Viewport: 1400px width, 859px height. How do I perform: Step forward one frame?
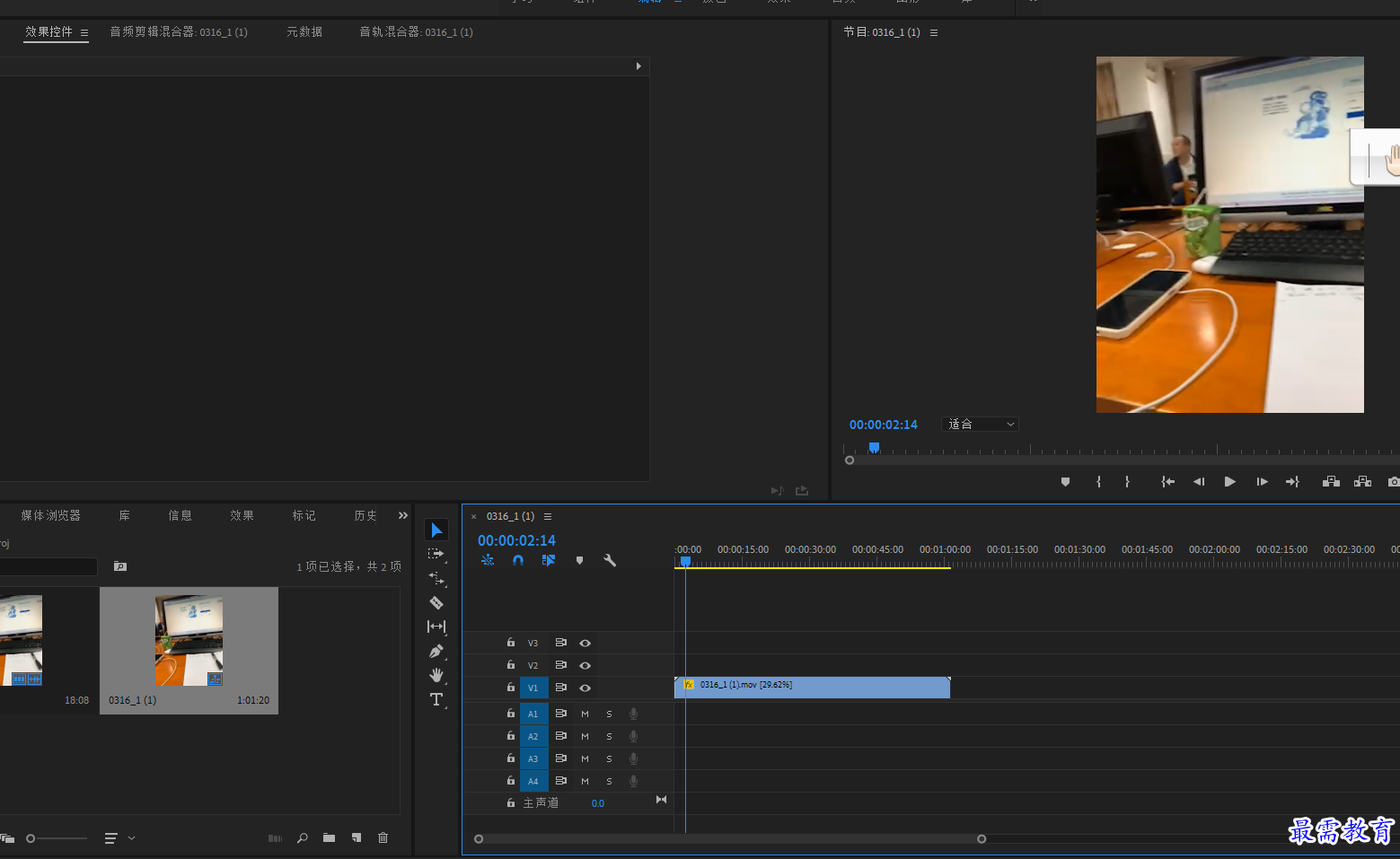pos(1262,482)
